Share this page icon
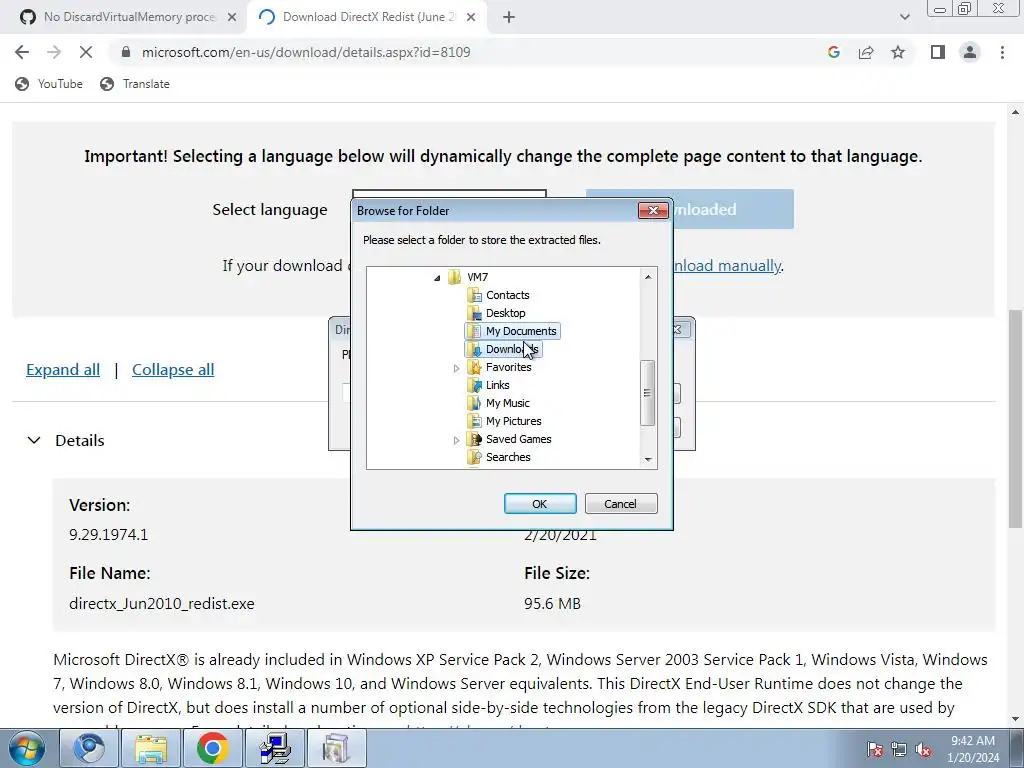 [x=866, y=52]
